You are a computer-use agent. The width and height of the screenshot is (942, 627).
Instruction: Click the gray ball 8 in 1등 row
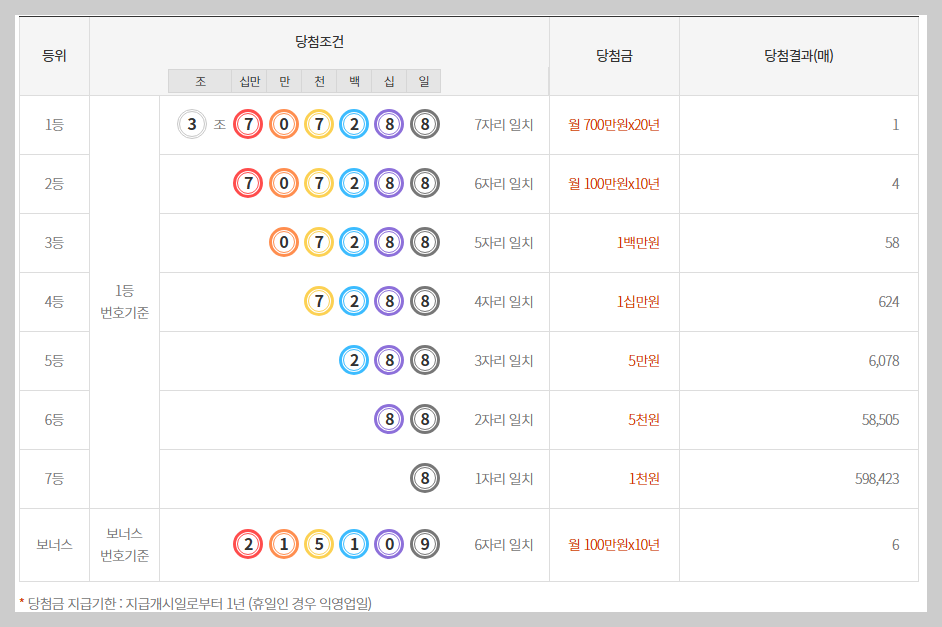coord(425,124)
